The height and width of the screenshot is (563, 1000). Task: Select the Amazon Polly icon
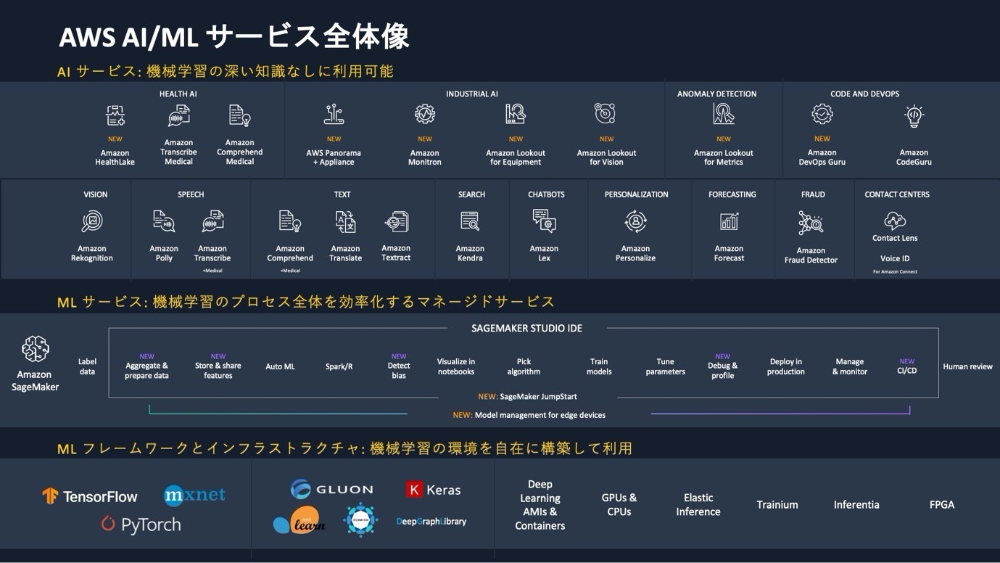[164, 221]
